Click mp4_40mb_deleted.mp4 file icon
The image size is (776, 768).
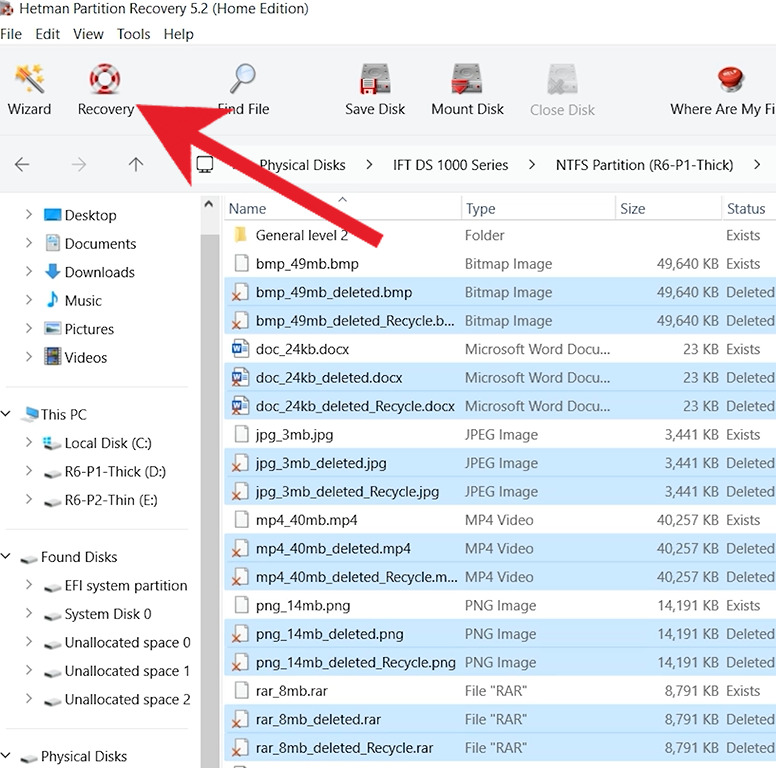tap(241, 548)
